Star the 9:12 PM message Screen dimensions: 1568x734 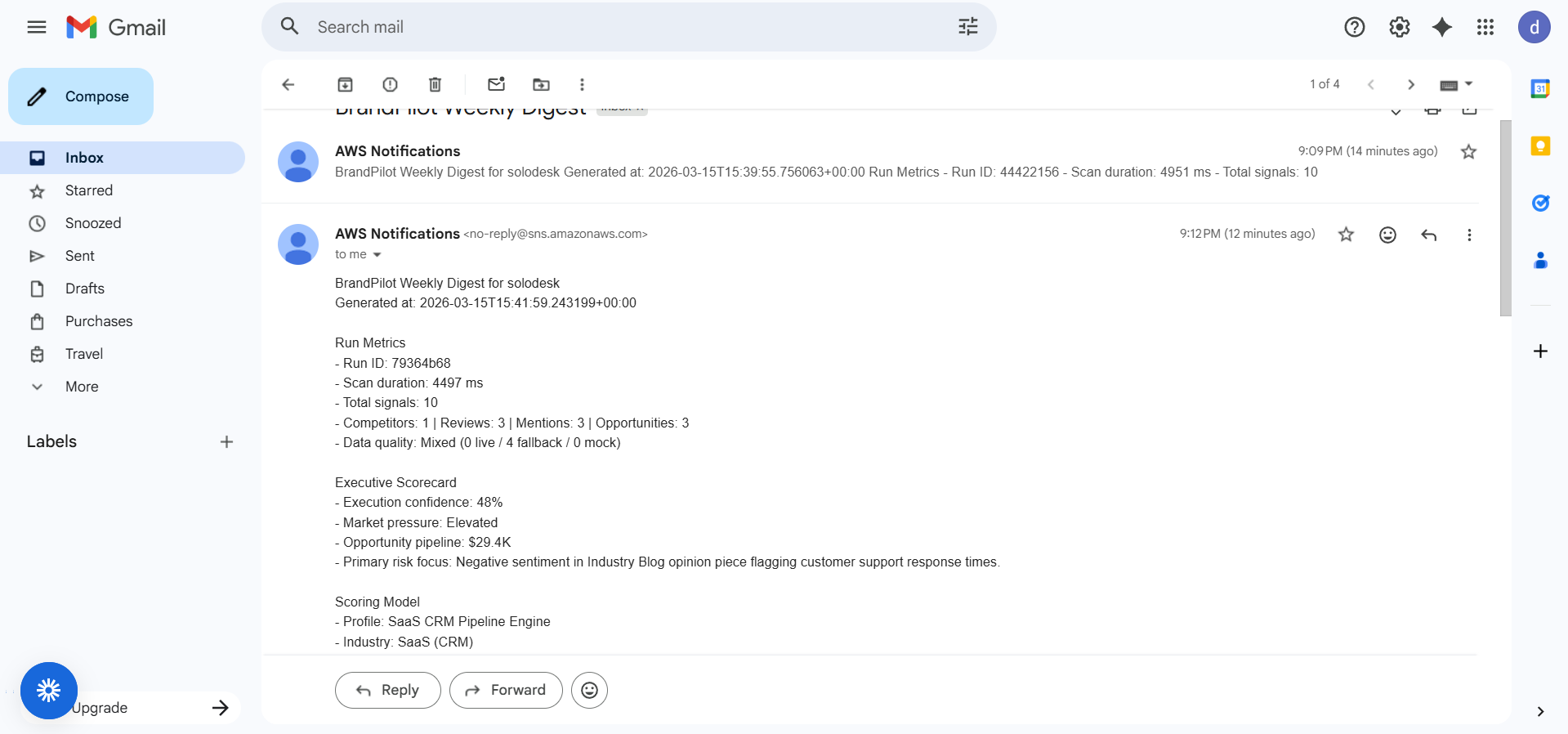point(1346,235)
